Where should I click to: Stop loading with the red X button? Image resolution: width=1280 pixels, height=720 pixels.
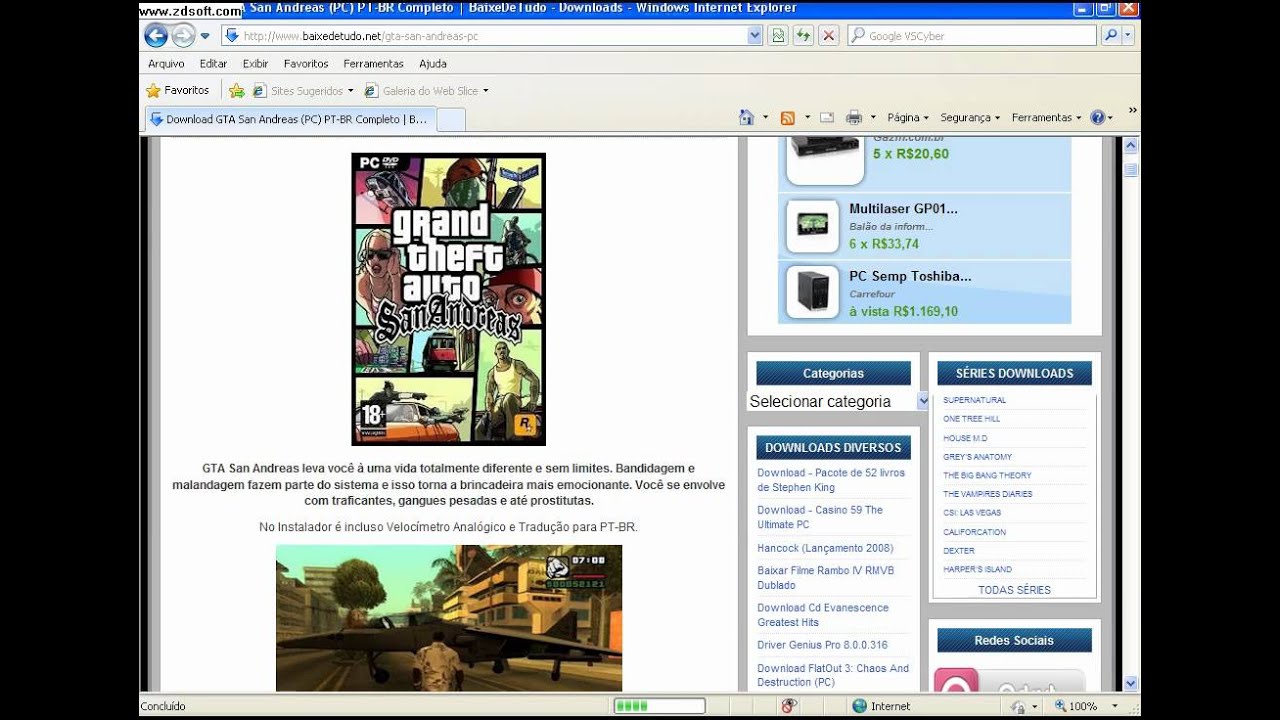[829, 36]
